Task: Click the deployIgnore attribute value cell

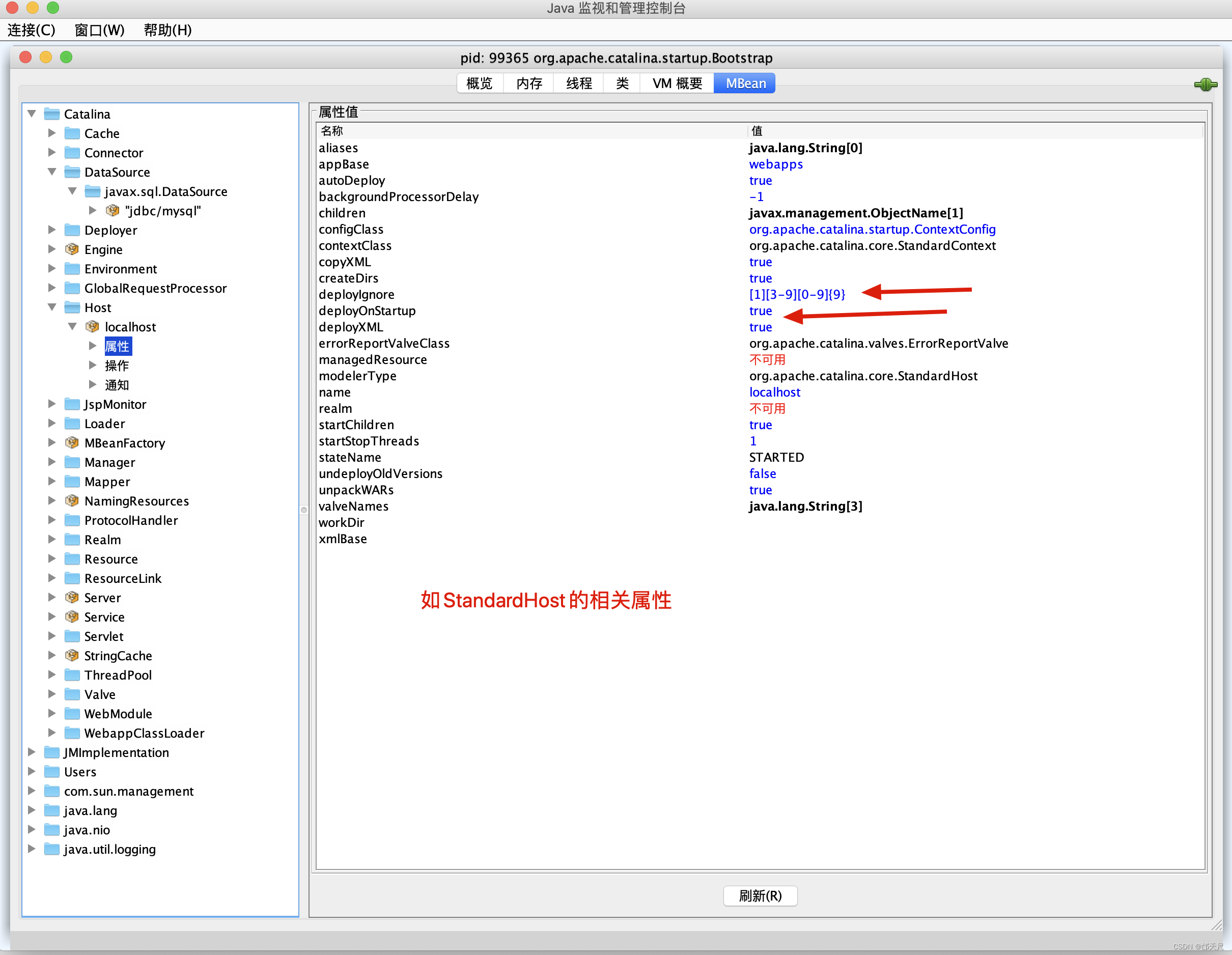Action: (797, 294)
